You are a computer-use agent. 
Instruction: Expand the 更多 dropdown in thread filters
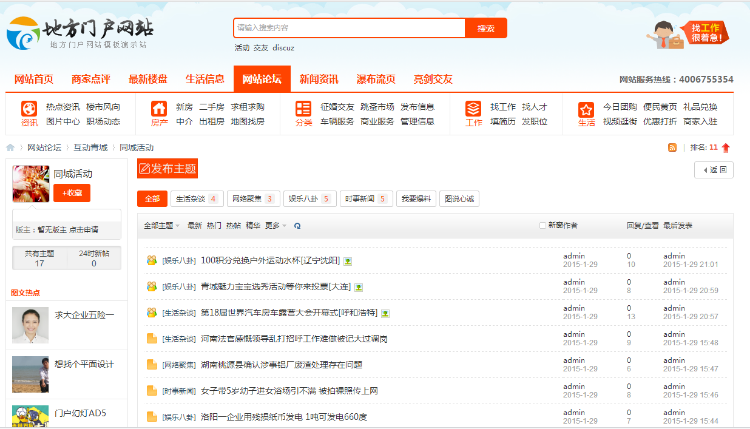(x=276, y=225)
